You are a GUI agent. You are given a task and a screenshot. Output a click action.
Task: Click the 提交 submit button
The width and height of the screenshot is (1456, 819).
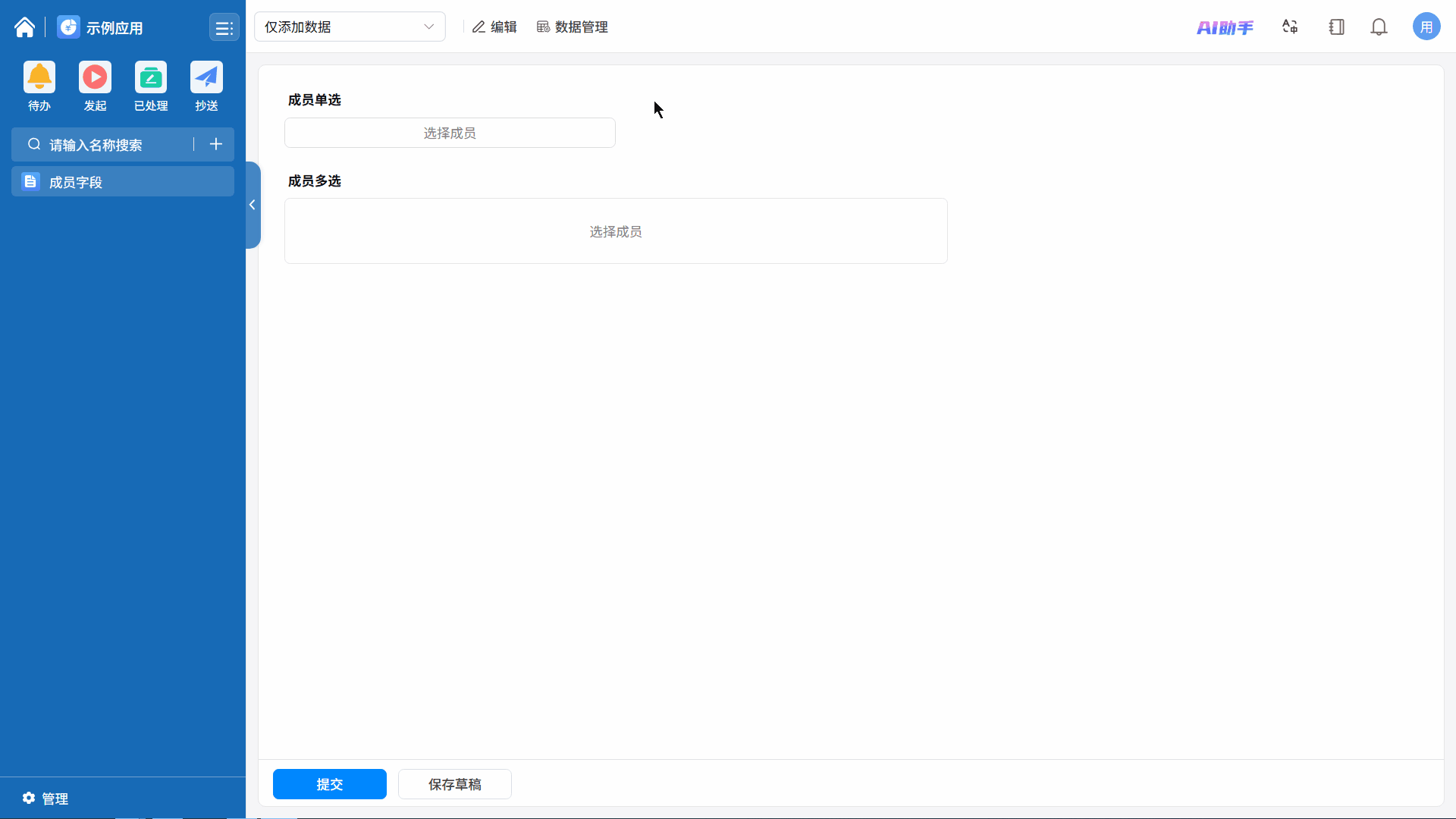pos(330,784)
